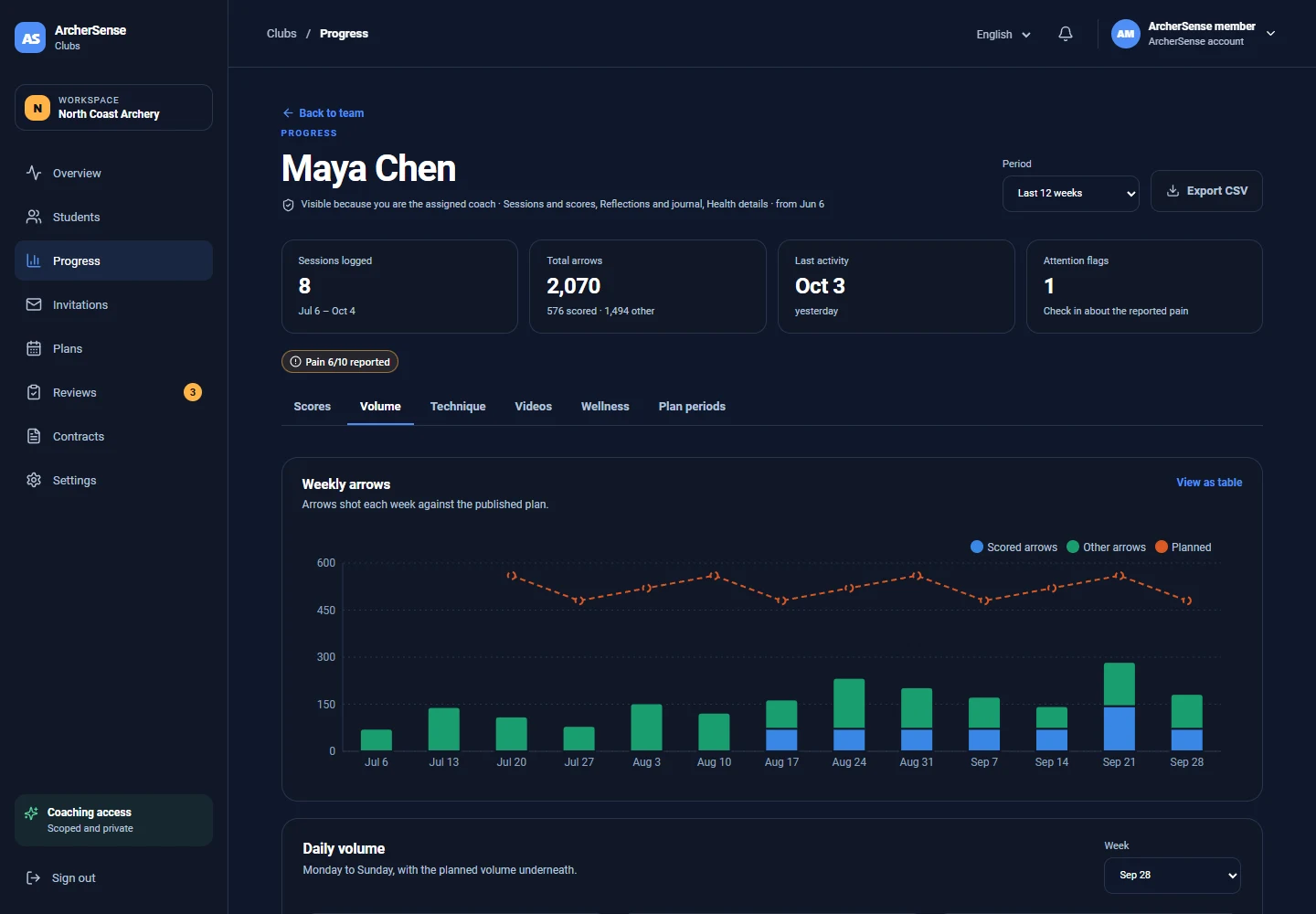The height and width of the screenshot is (914, 1316).
Task: Open the English language dropdown
Action: [1003, 34]
